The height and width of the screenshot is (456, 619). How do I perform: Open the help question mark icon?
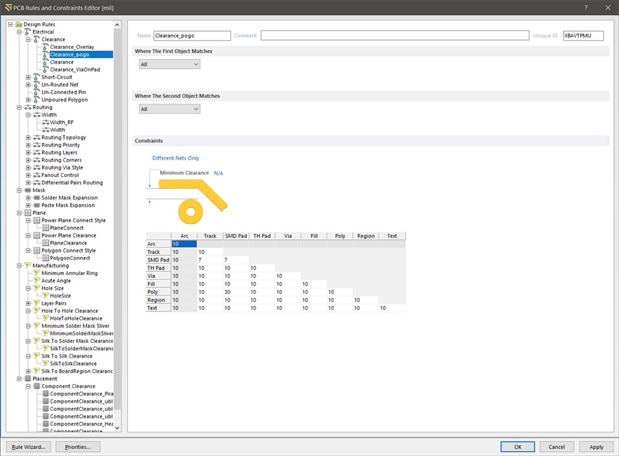point(586,7)
